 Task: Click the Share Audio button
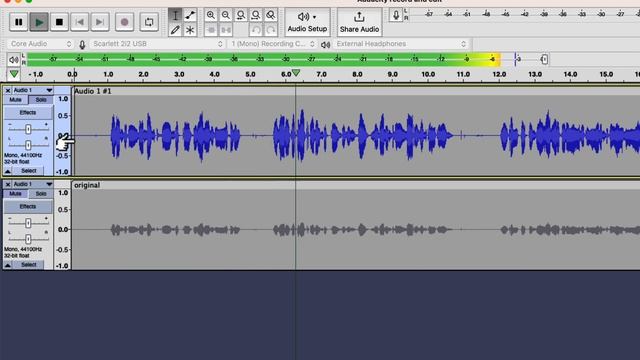click(359, 22)
